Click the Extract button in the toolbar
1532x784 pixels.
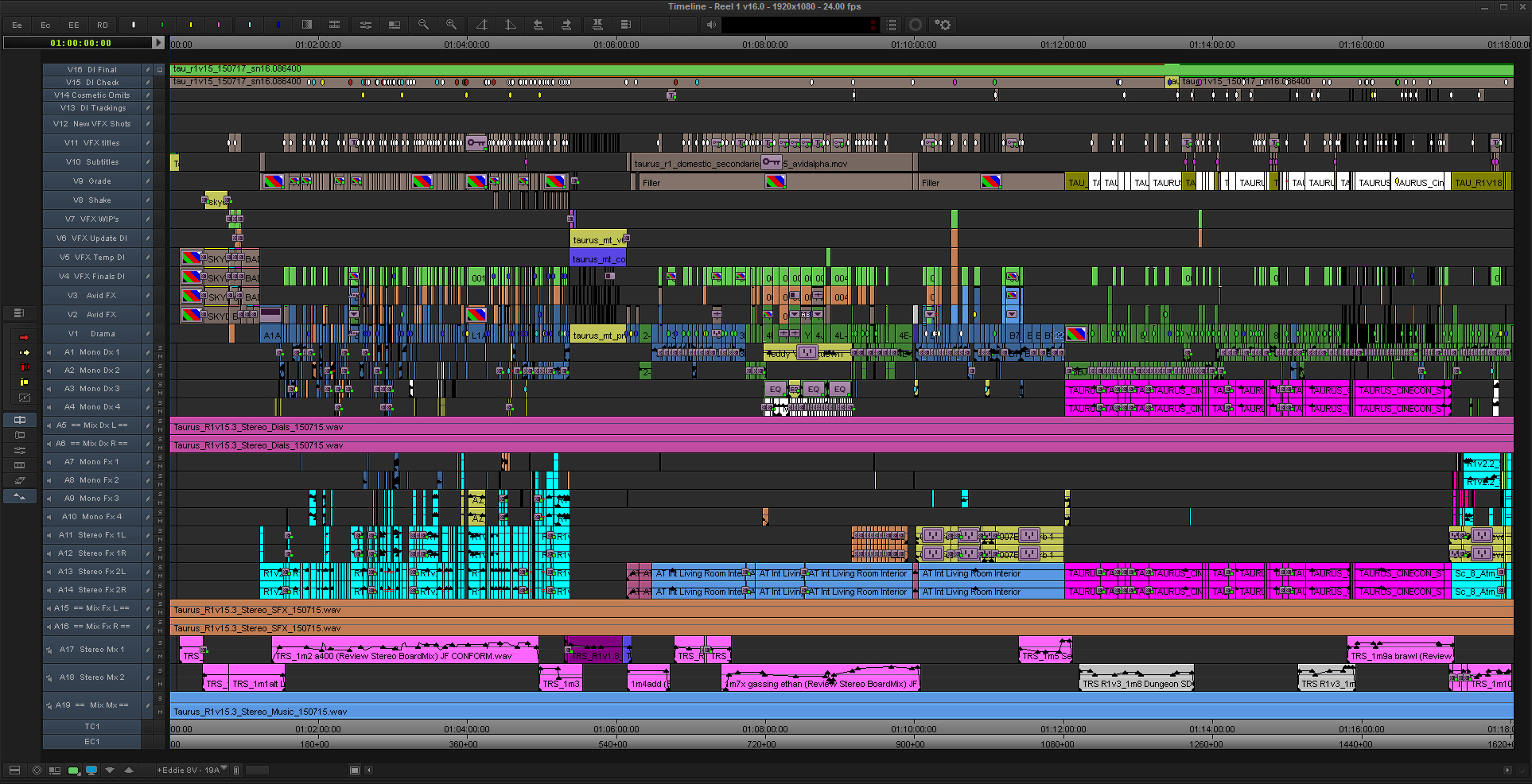point(566,25)
